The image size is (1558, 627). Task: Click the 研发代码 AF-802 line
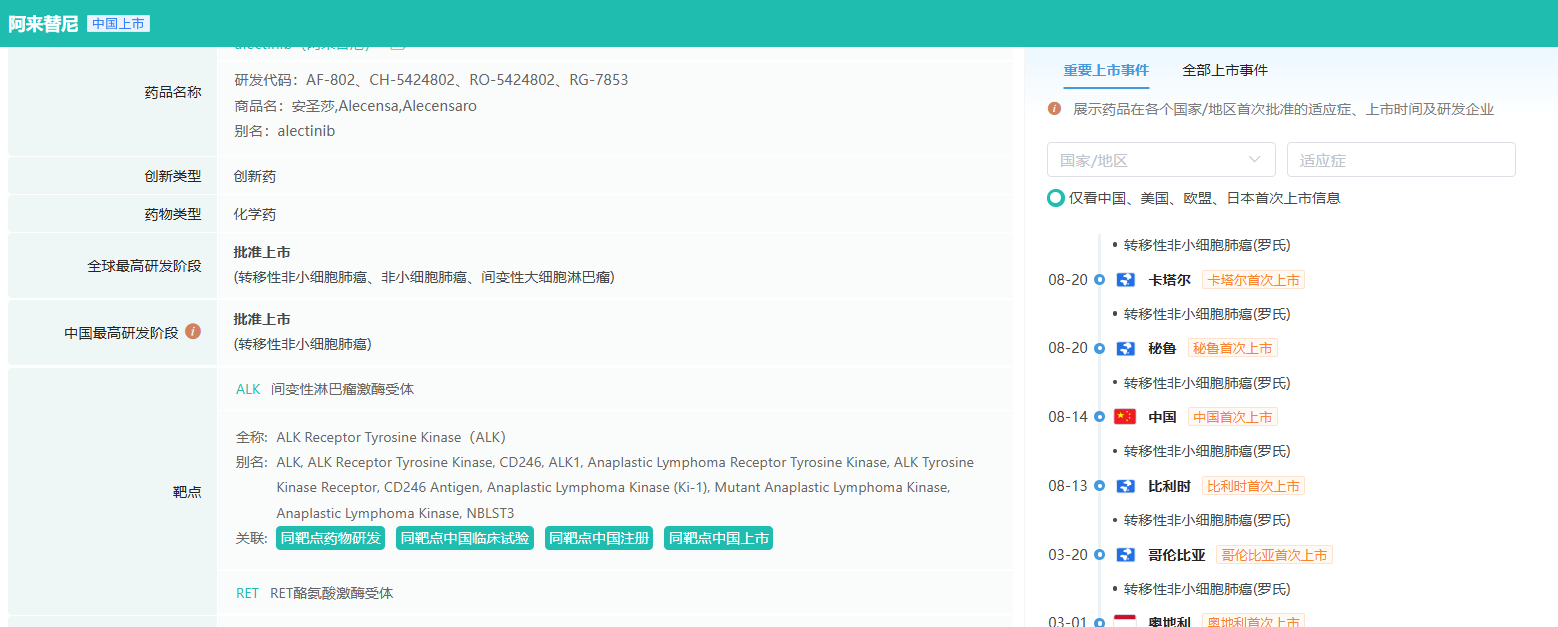[x=431, y=80]
